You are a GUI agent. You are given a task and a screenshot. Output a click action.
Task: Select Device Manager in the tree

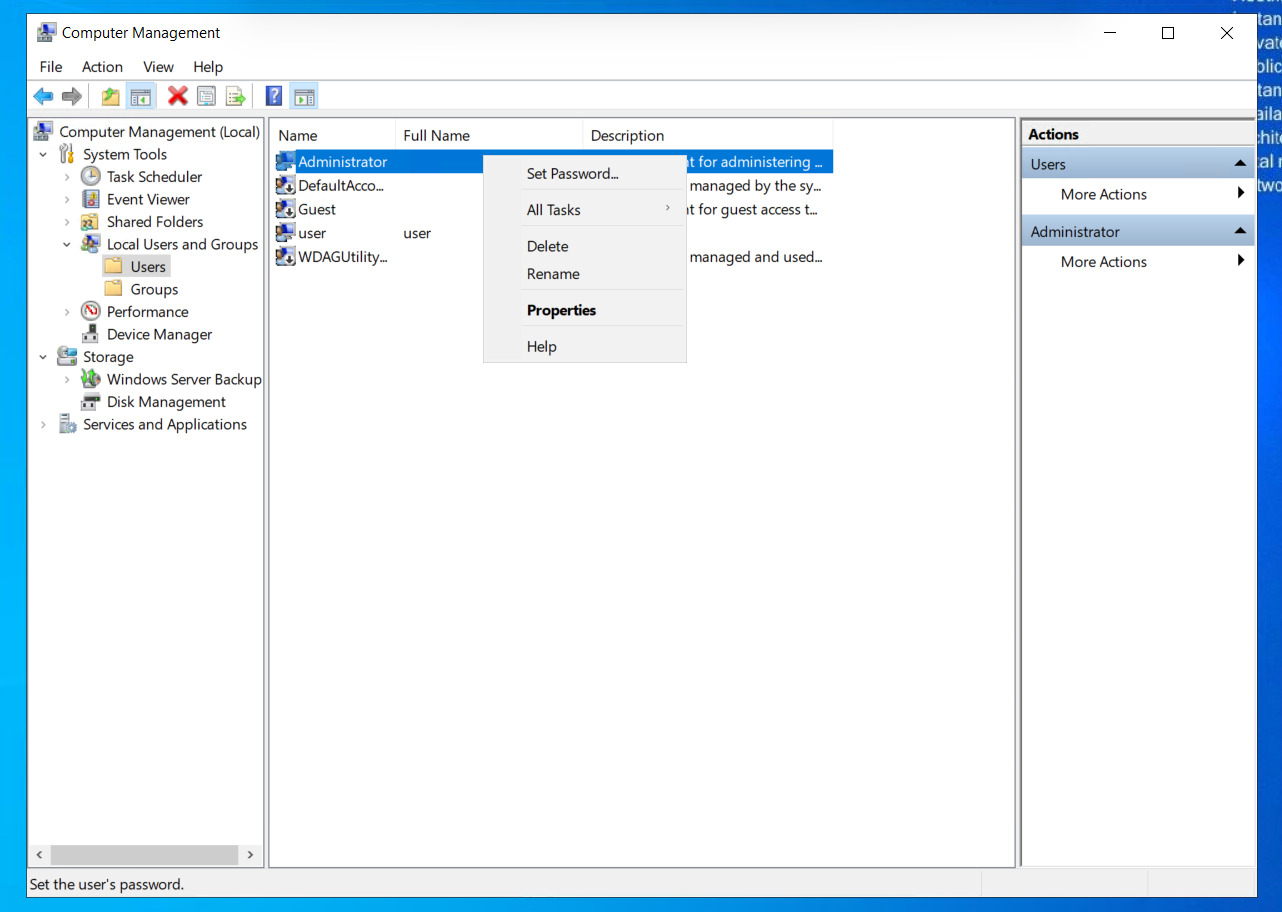click(159, 334)
